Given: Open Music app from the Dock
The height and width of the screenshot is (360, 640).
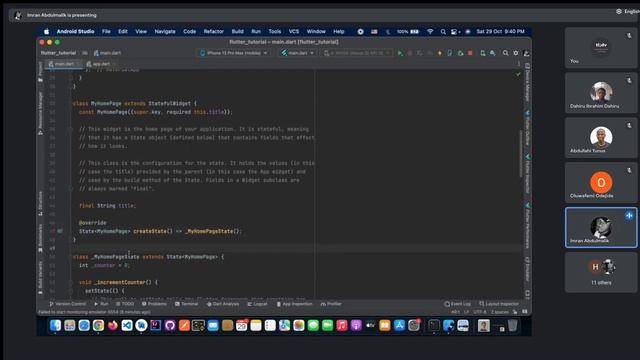Looking at the screenshot, I should point(342,325).
